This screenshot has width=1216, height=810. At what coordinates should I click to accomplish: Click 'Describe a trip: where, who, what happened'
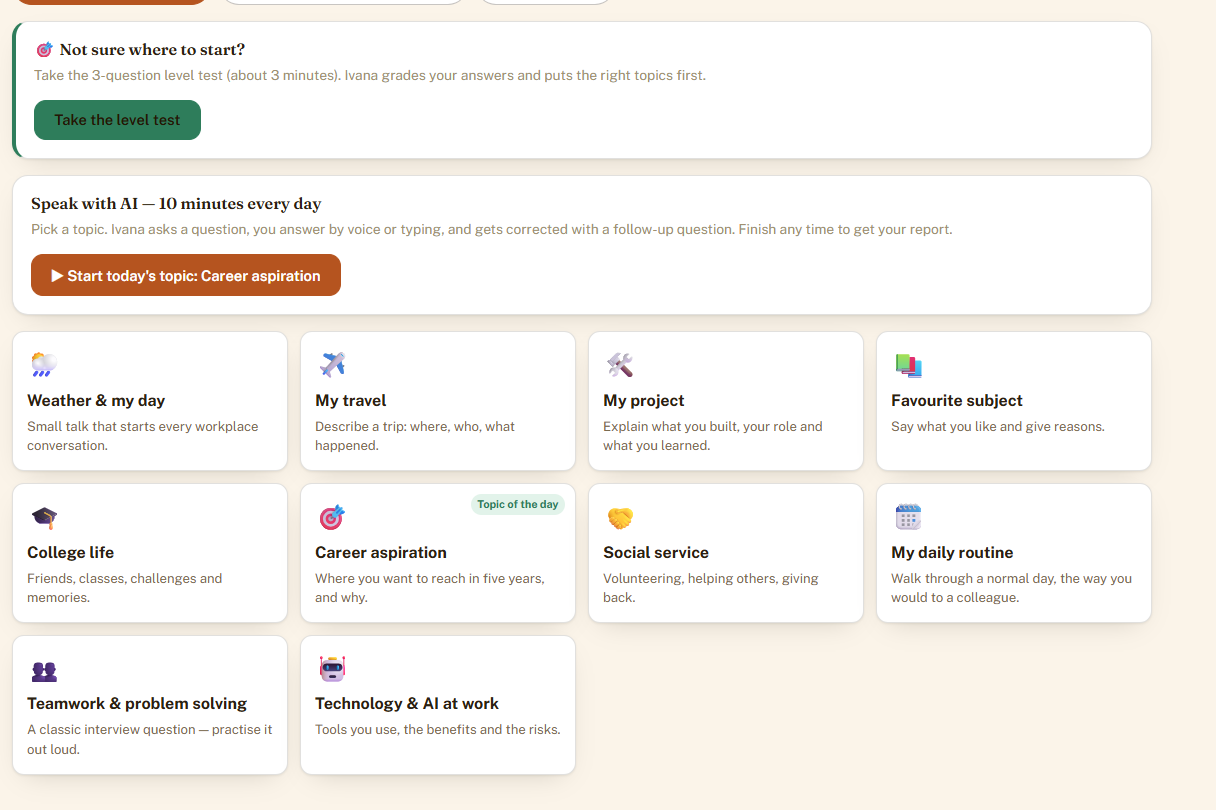click(415, 436)
